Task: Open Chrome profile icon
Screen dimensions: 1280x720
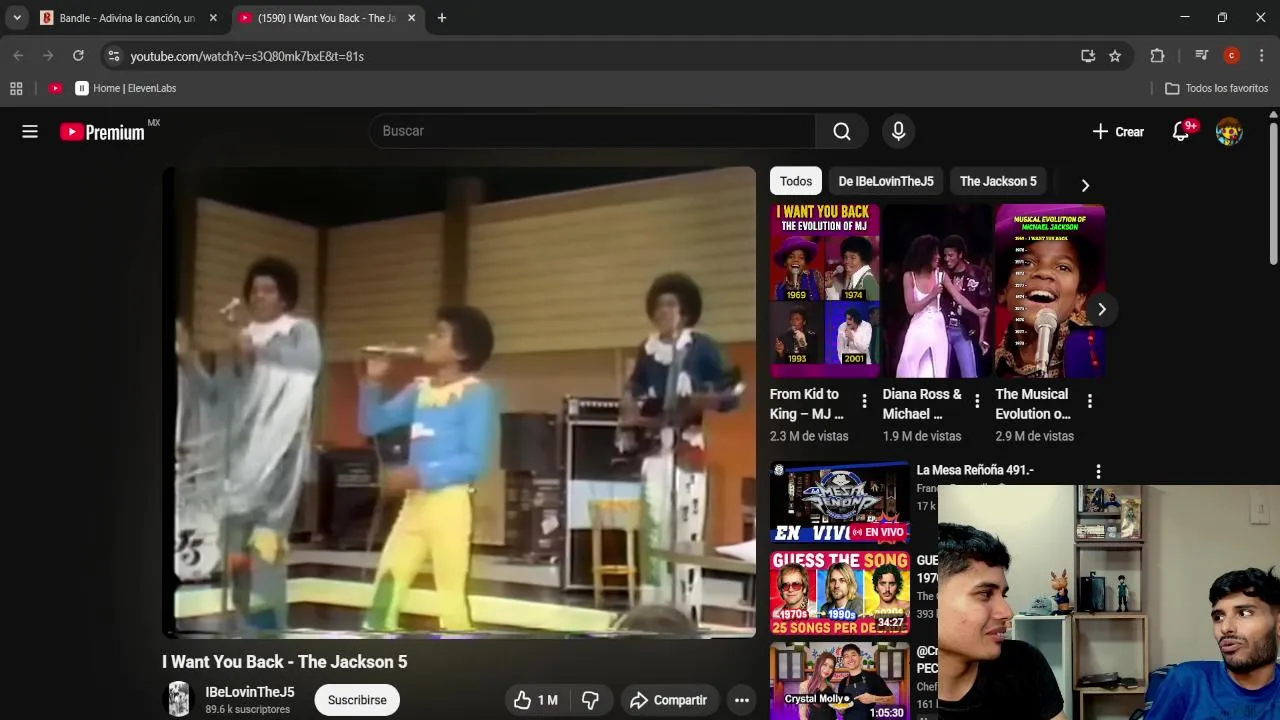Action: [1232, 56]
